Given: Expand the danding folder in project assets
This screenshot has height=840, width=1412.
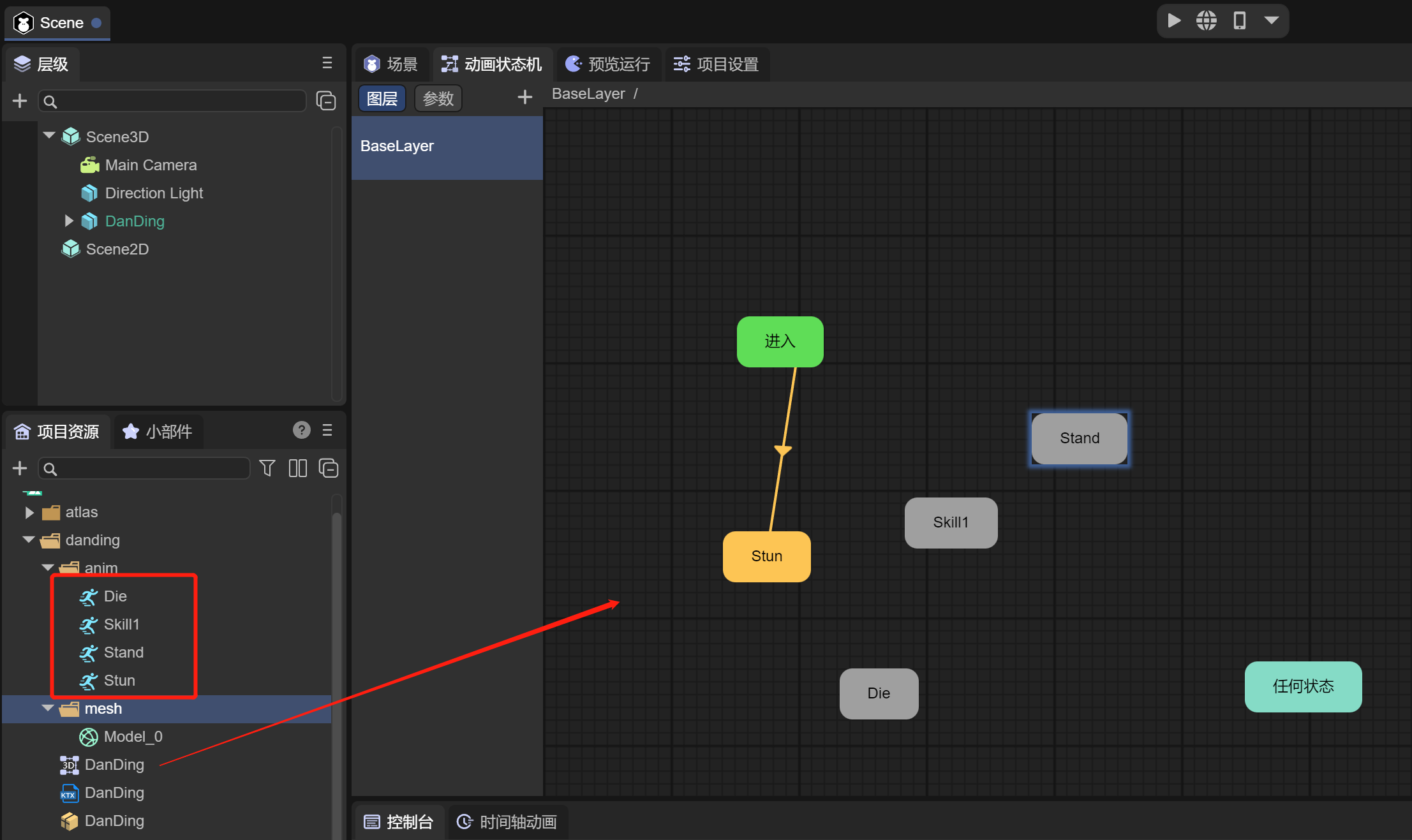Looking at the screenshot, I should (28, 540).
